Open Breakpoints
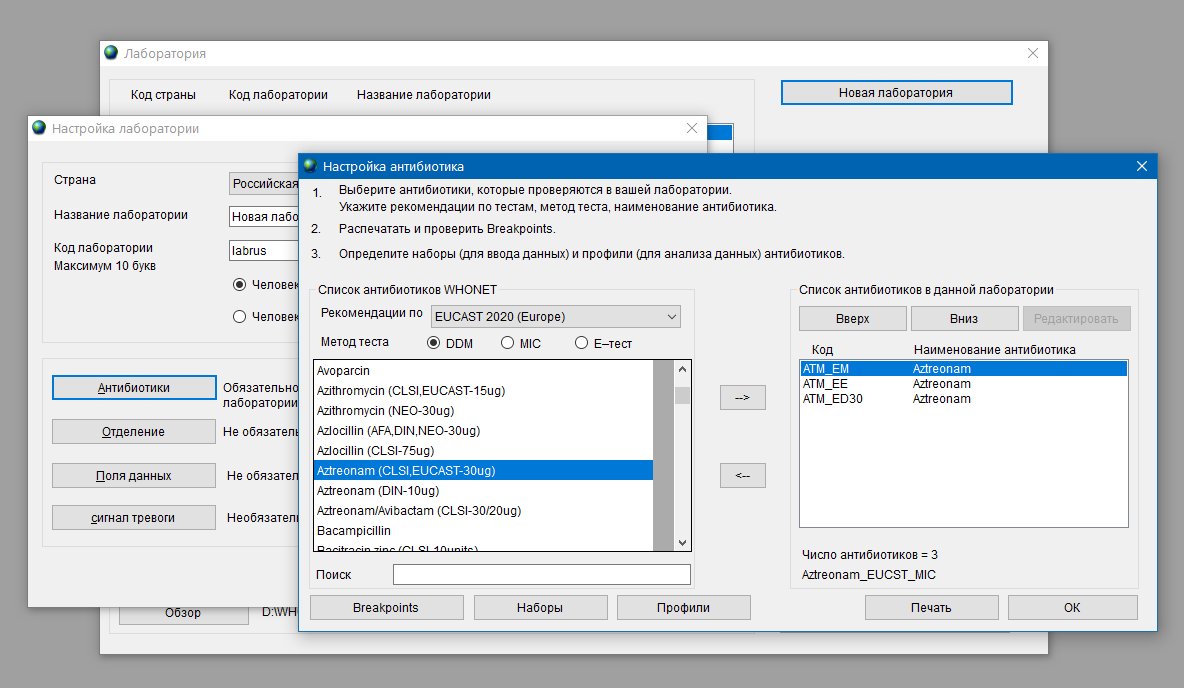 [x=386, y=608]
